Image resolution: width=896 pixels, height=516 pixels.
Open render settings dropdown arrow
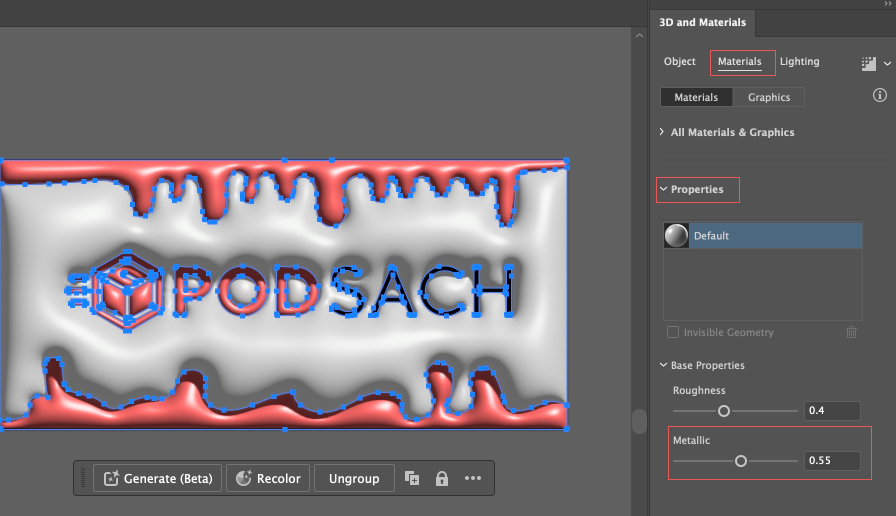pyautogui.click(x=887, y=63)
